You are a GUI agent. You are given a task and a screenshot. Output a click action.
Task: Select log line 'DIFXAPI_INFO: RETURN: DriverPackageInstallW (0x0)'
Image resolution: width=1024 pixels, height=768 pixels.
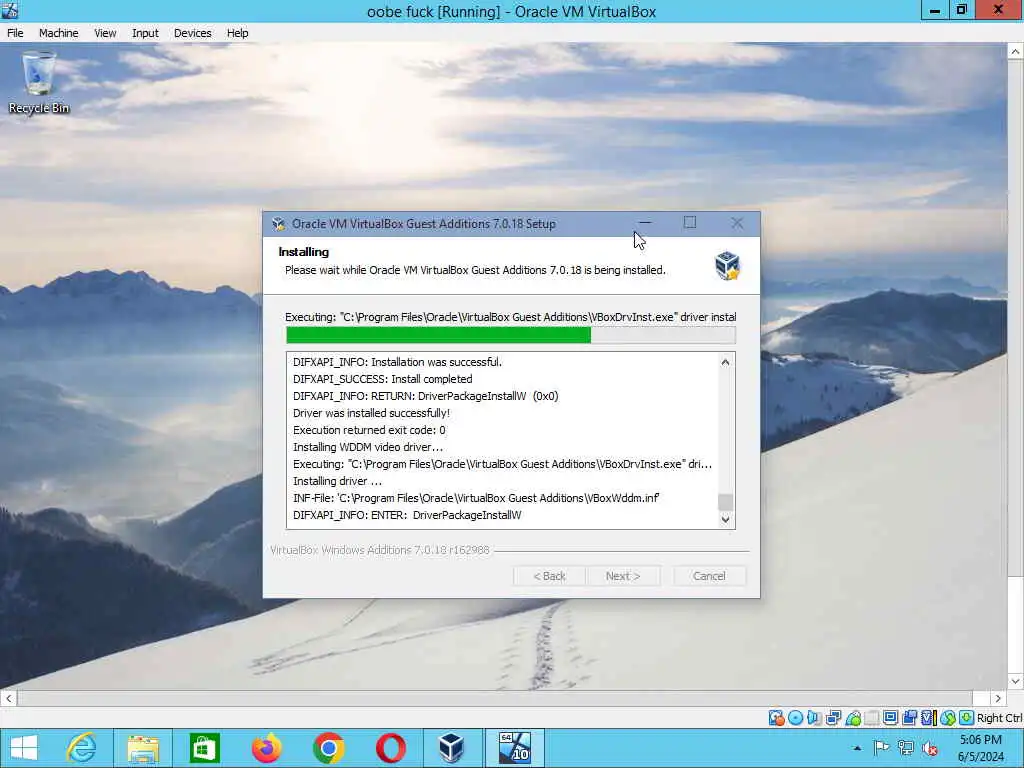coord(425,396)
